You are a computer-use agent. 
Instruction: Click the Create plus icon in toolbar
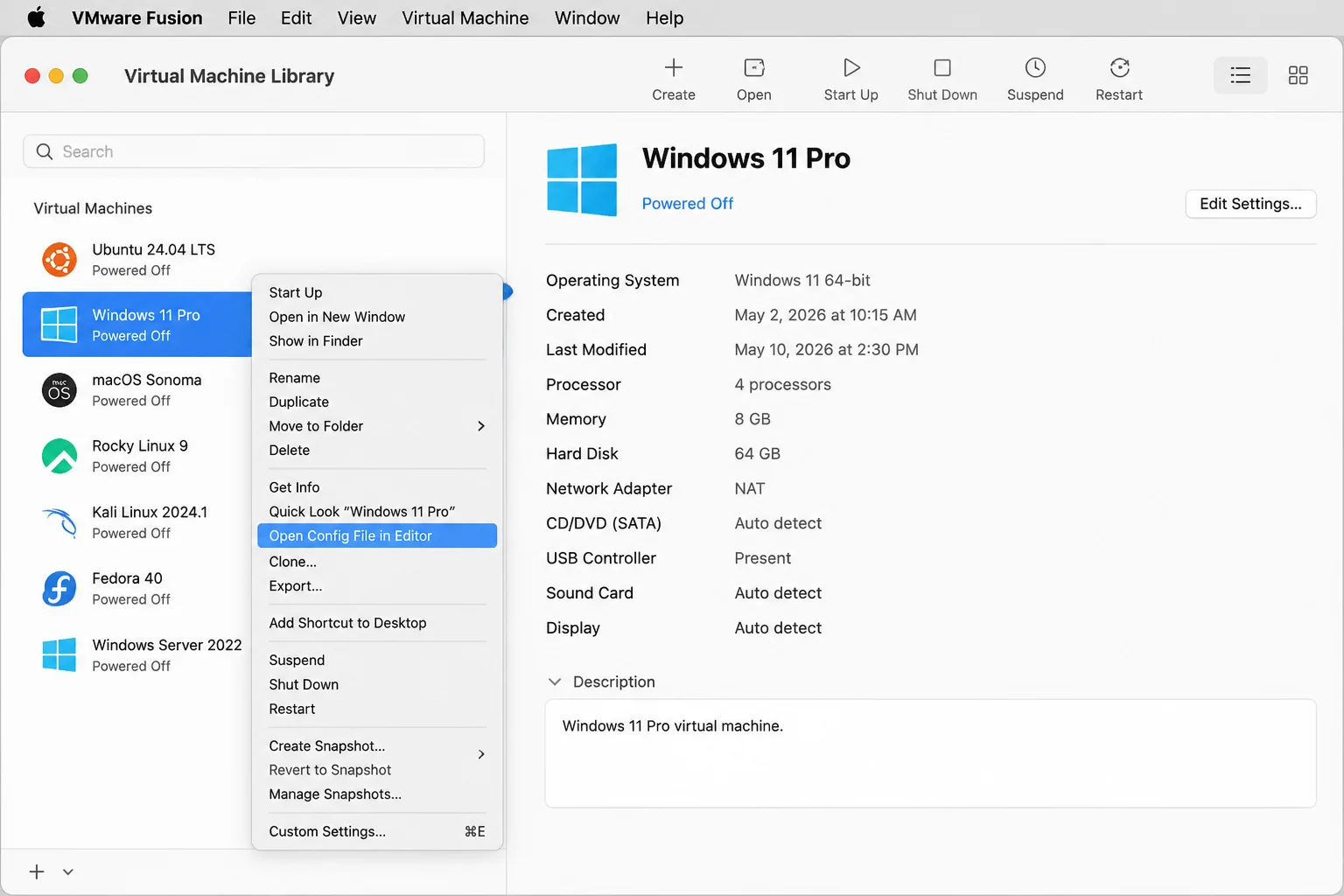[673, 67]
